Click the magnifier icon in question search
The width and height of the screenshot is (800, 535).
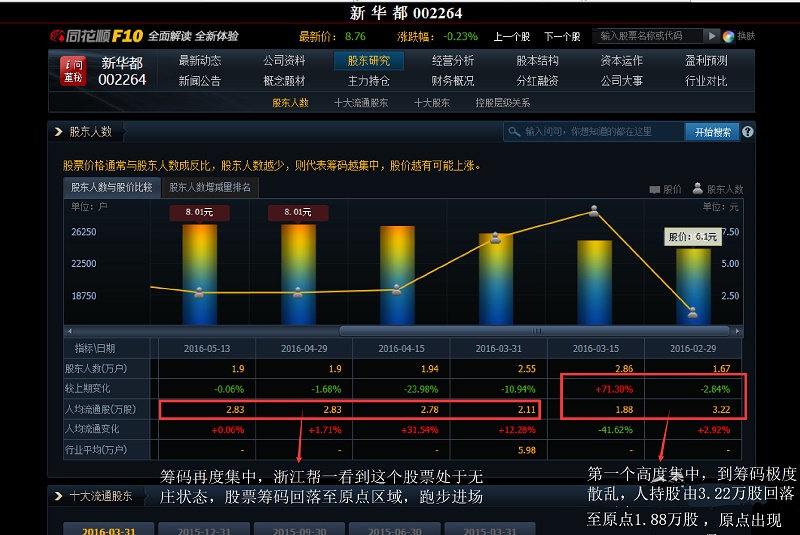[514, 132]
